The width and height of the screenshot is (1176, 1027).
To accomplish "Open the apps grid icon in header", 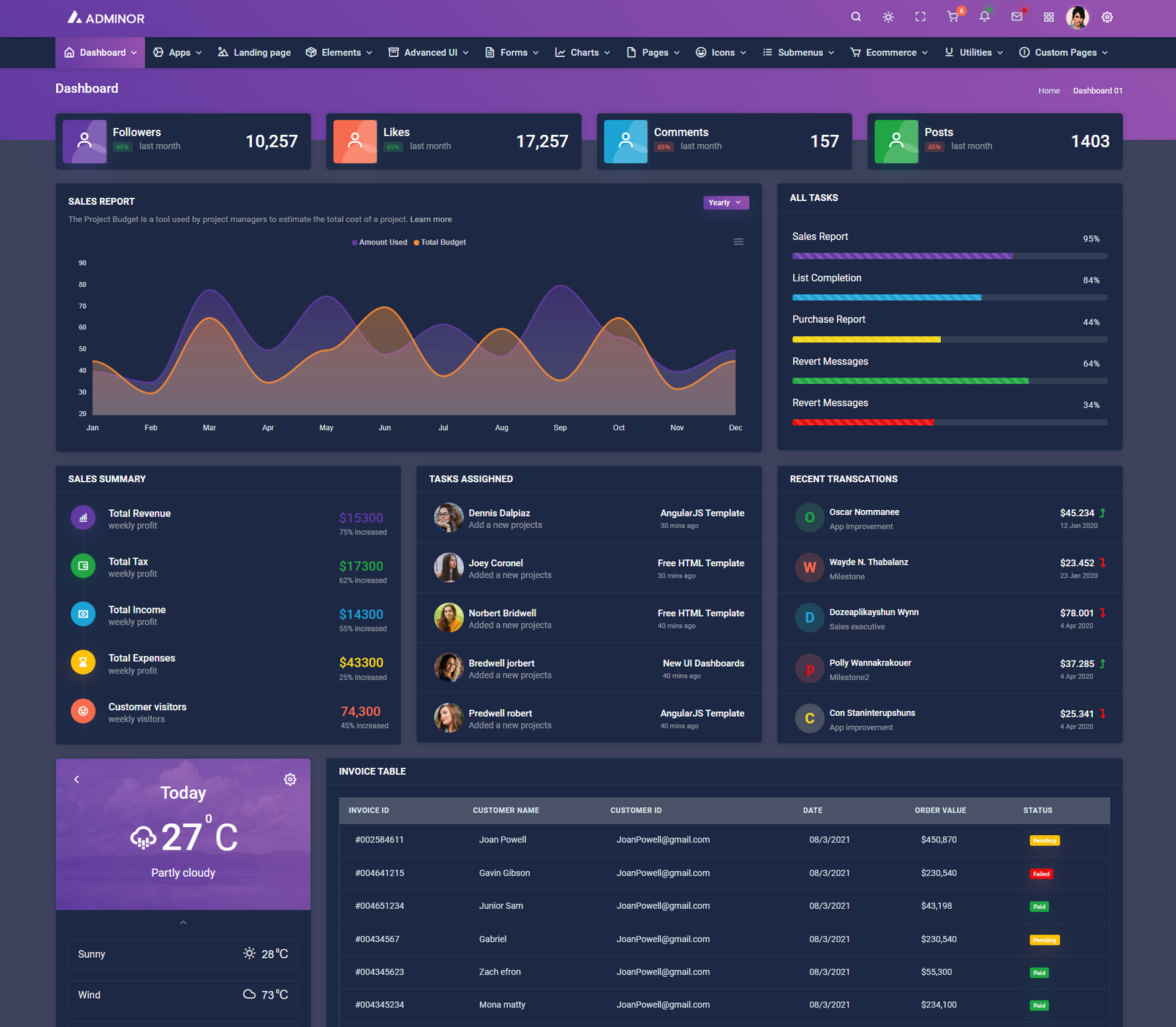I will pos(1049,17).
